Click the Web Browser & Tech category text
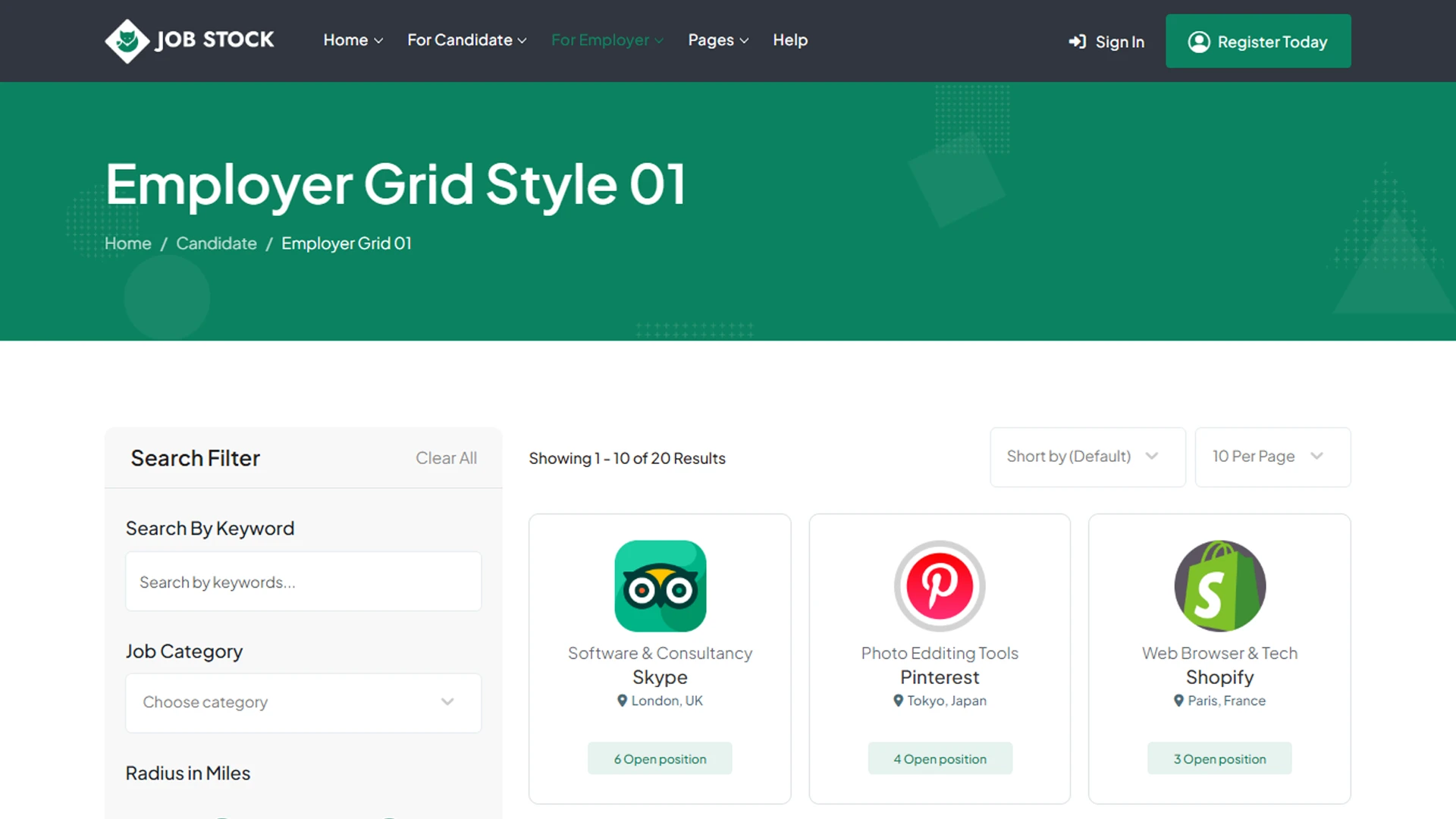Image resolution: width=1456 pixels, height=819 pixels. pyautogui.click(x=1219, y=653)
